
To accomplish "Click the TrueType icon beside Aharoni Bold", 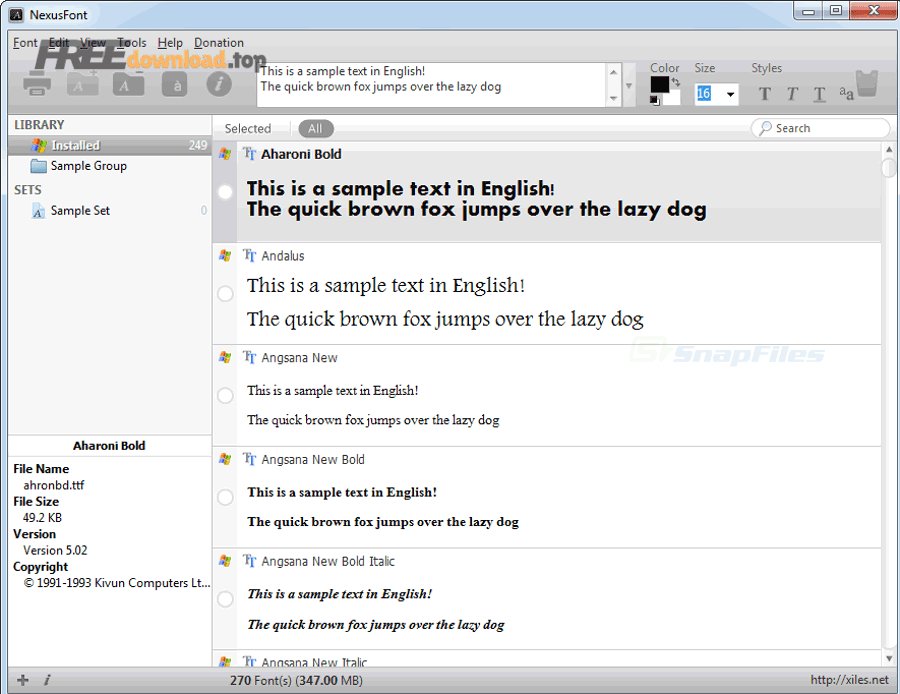I will (x=249, y=153).
